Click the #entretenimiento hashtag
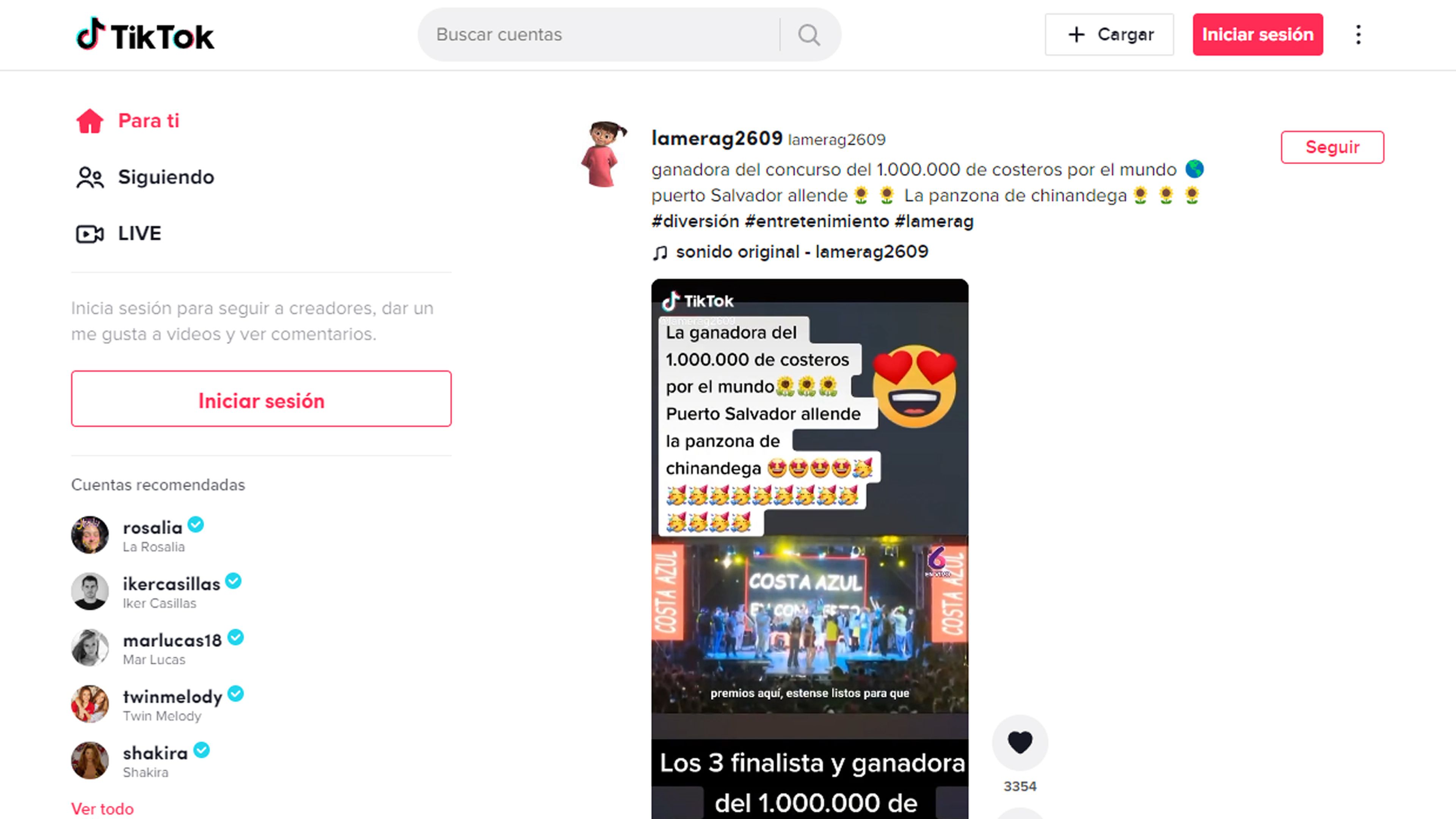This screenshot has width=1456, height=819. pos(817,221)
